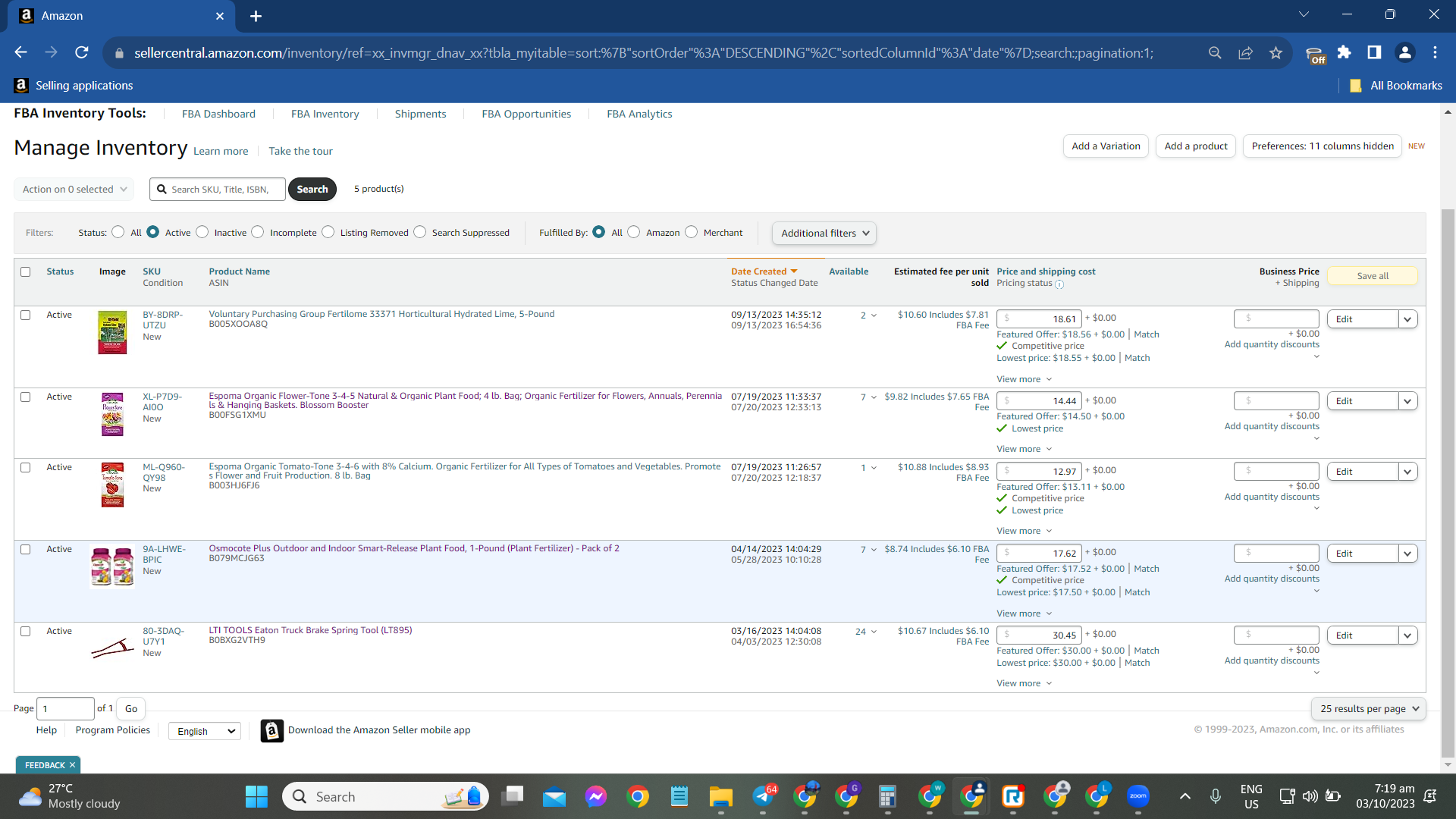Screen dimensions: 1456x819
Task: Open the Chrome profile avatar
Action: click(x=1404, y=52)
